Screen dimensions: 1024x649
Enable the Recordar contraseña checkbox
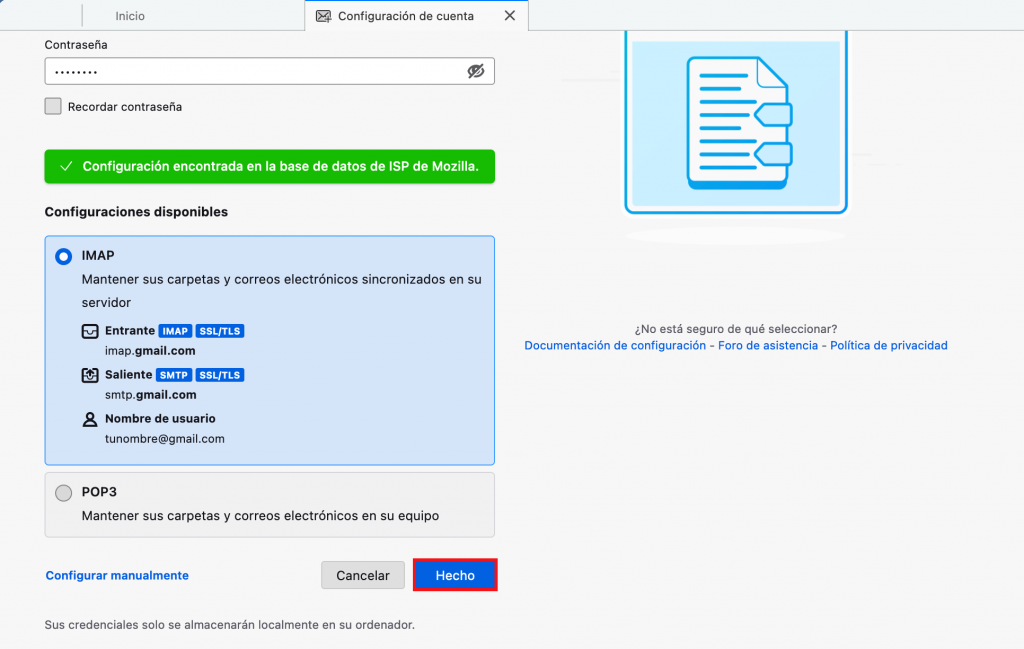[x=53, y=106]
